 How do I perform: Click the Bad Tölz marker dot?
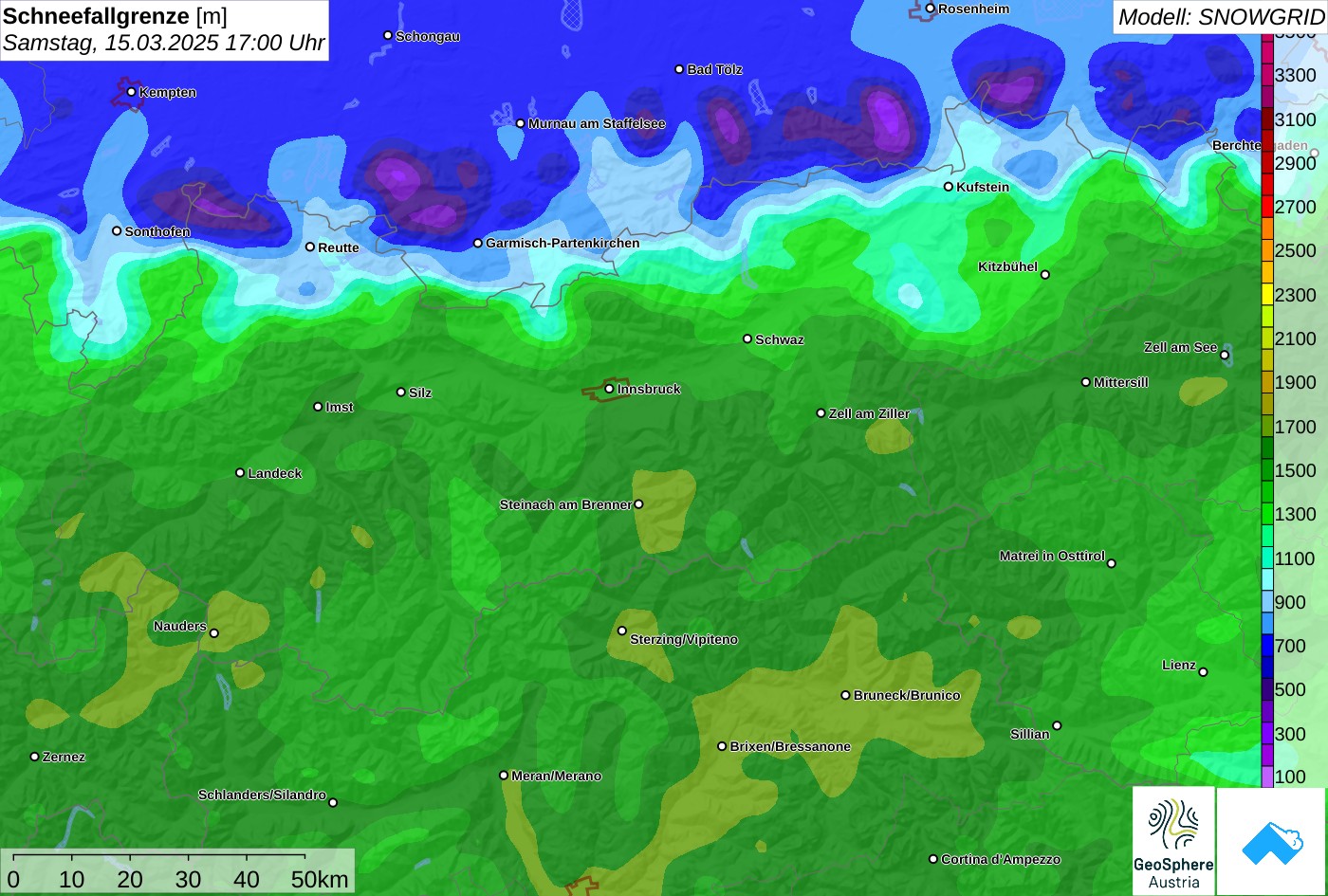point(679,69)
